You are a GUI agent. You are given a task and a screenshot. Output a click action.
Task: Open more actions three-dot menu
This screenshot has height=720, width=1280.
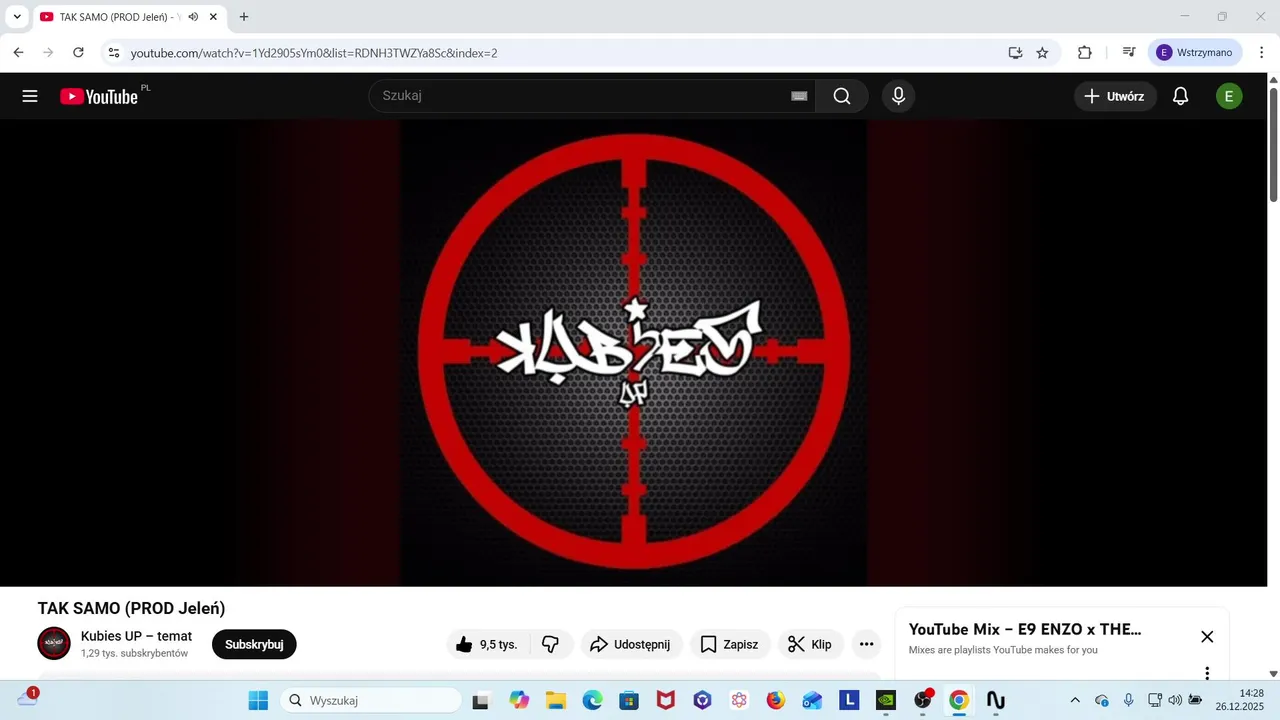pos(866,644)
